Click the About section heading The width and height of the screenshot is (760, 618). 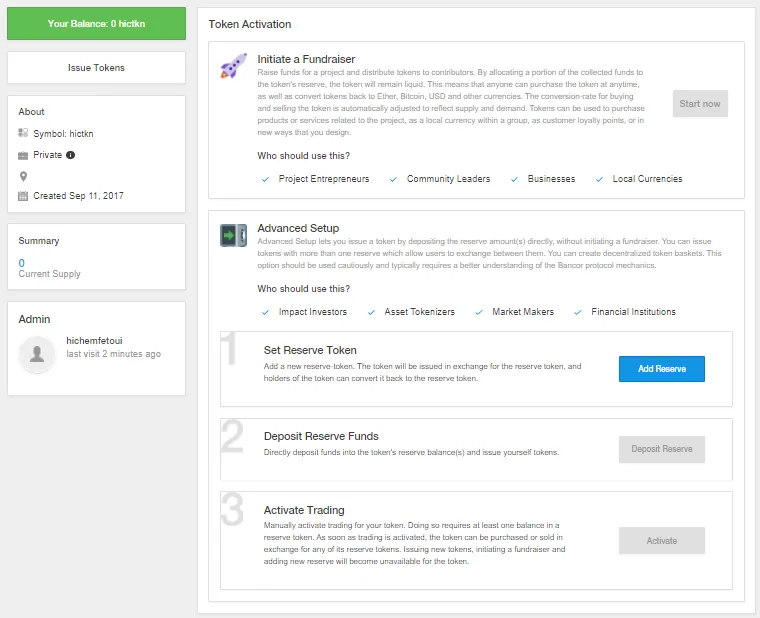coord(31,111)
